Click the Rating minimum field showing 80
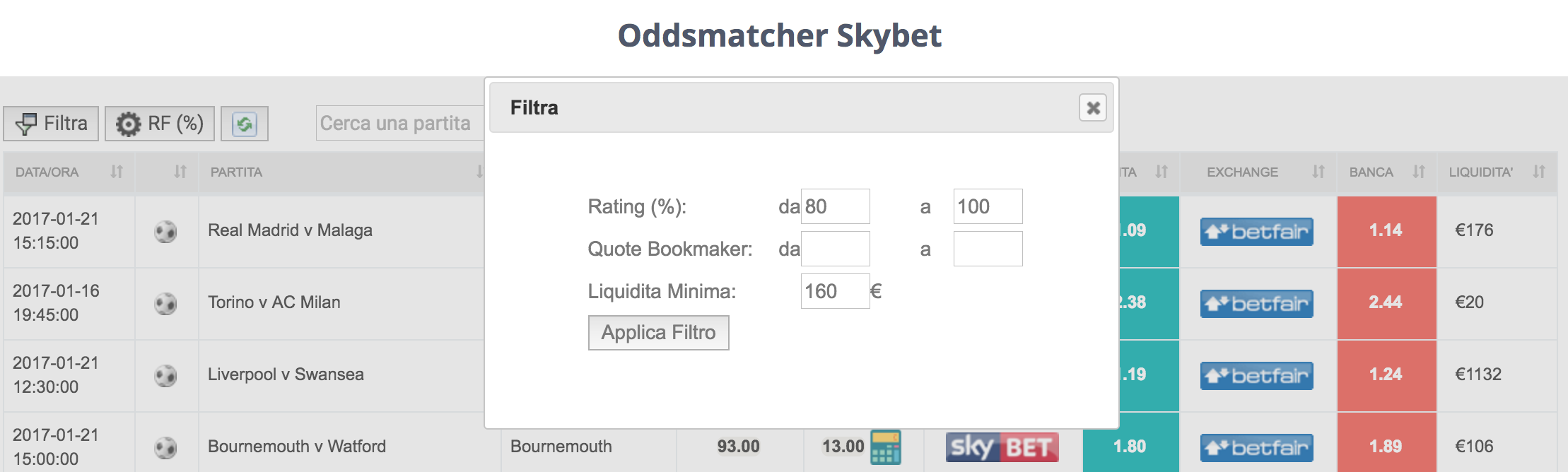The image size is (1568, 472). pyautogui.click(x=836, y=206)
